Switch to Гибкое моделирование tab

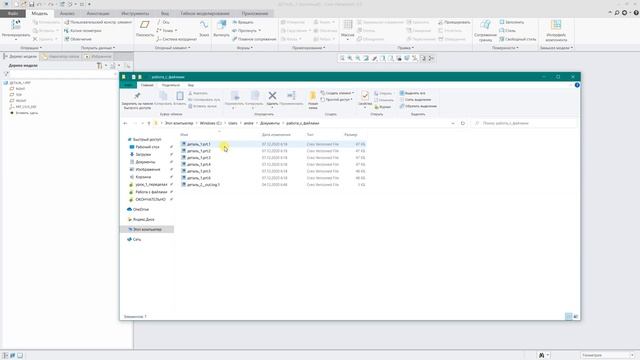click(x=205, y=13)
